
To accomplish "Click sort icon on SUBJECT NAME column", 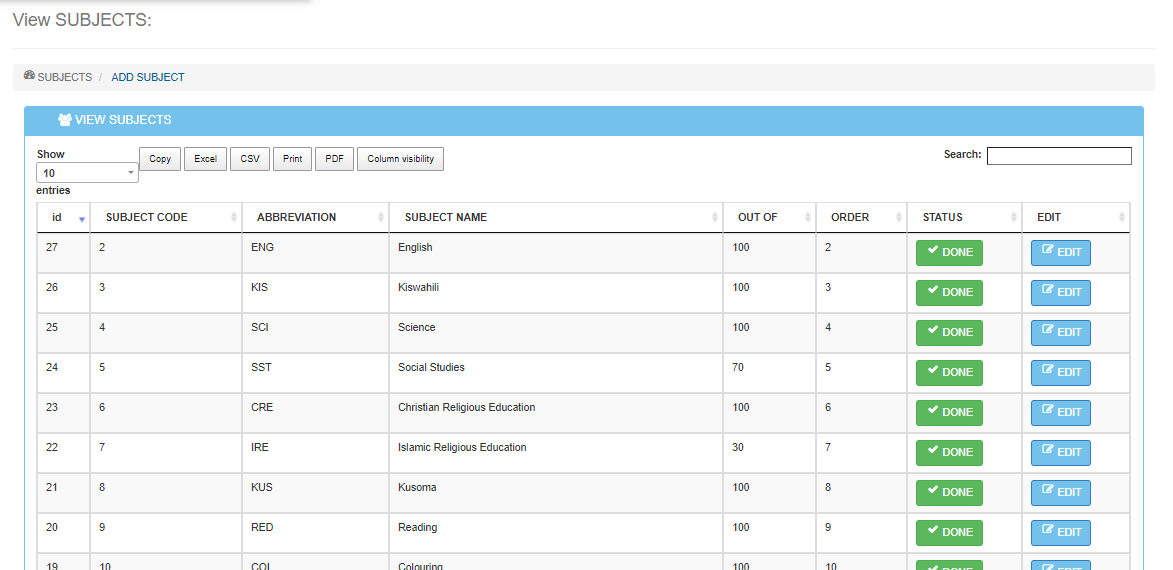I will [714, 218].
